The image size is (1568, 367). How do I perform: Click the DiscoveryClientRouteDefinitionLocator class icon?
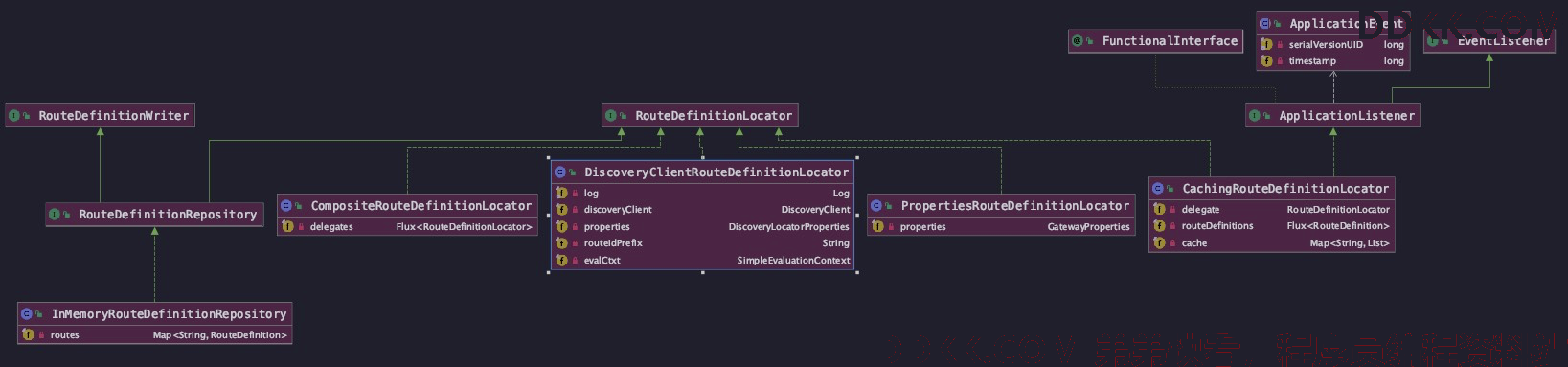560,172
